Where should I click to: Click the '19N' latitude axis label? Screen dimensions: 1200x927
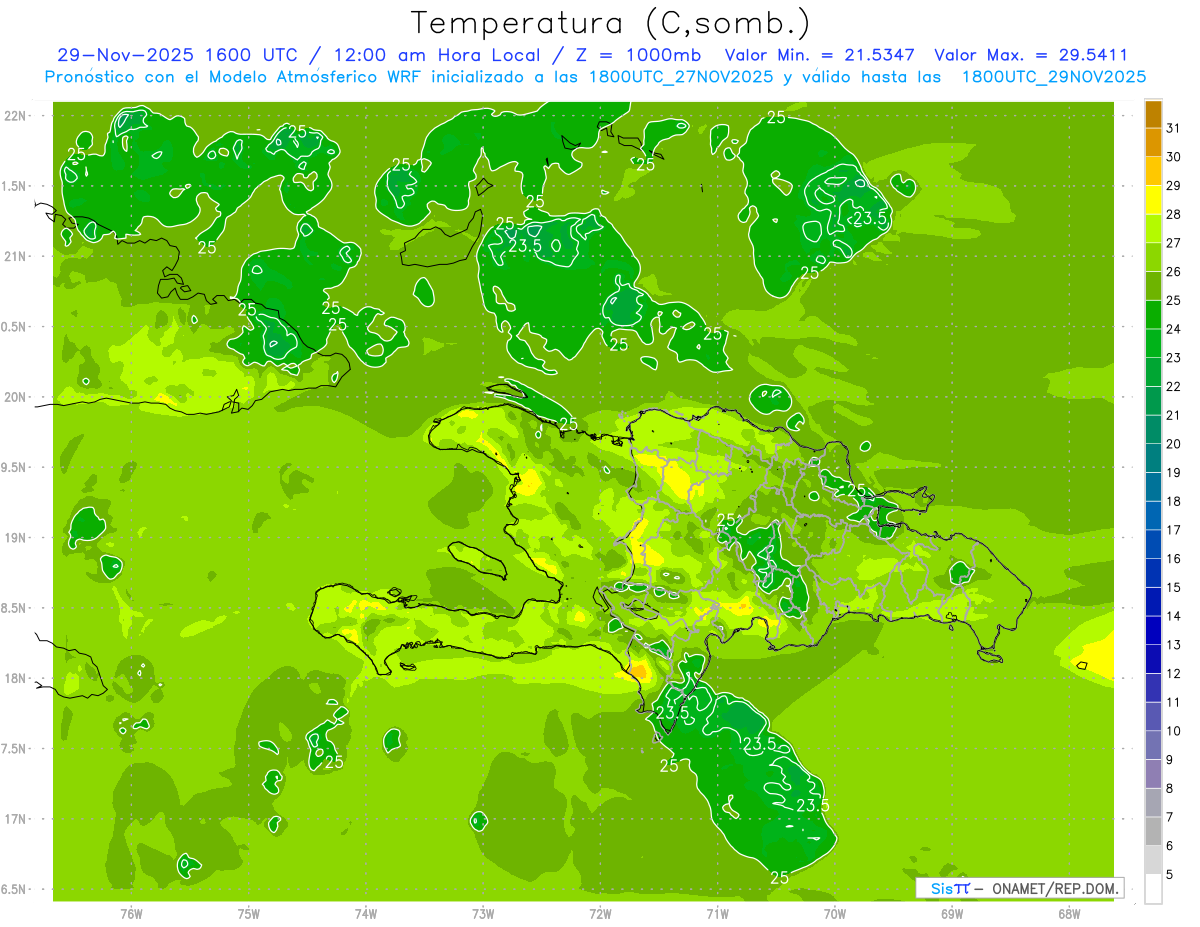tap(16, 538)
